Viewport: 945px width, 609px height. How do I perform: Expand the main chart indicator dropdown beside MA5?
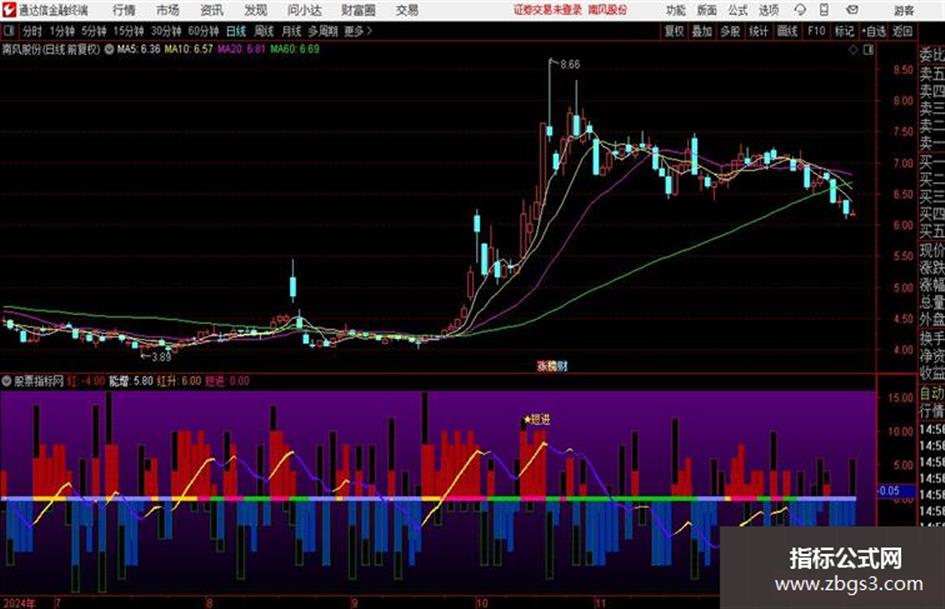tap(109, 49)
